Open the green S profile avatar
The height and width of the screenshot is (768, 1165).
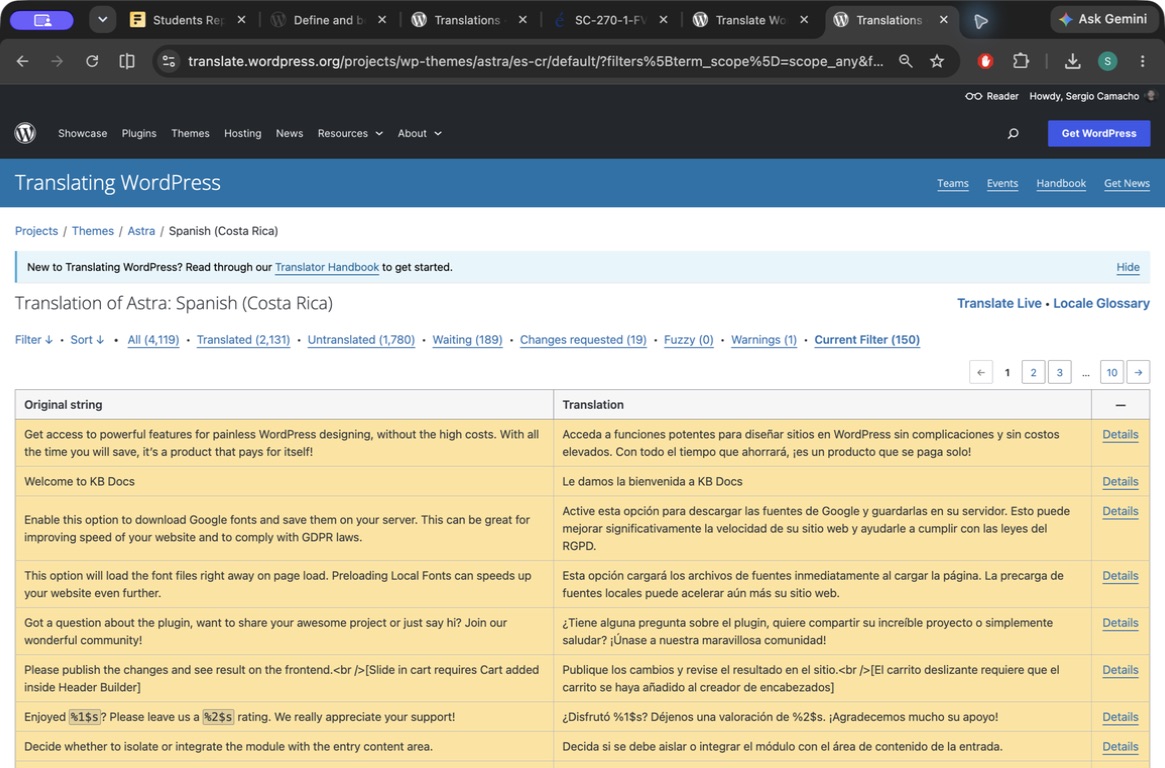pos(1107,61)
